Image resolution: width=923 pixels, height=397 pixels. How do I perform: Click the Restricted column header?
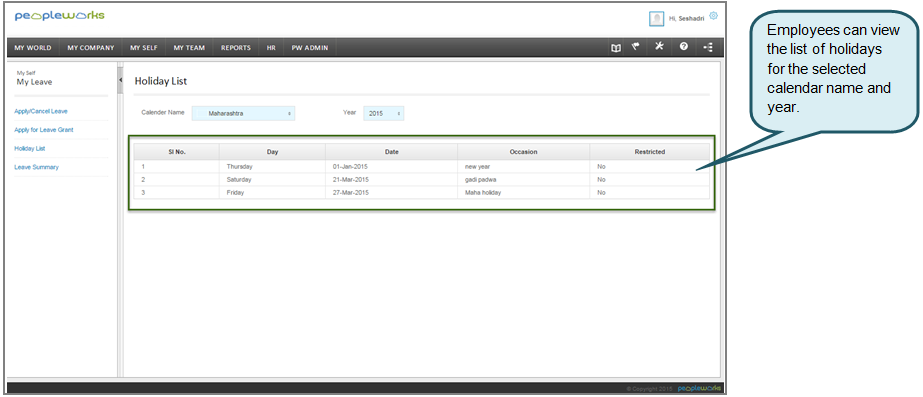point(650,152)
